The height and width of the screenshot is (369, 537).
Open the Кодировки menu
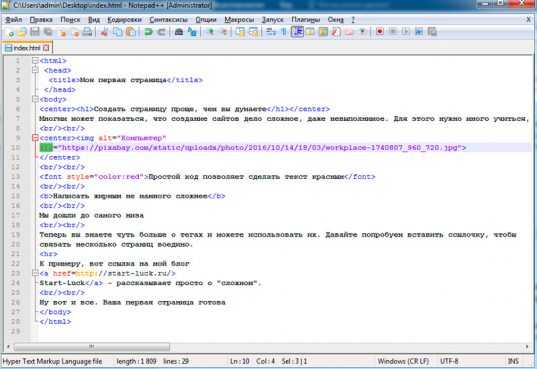(124, 20)
